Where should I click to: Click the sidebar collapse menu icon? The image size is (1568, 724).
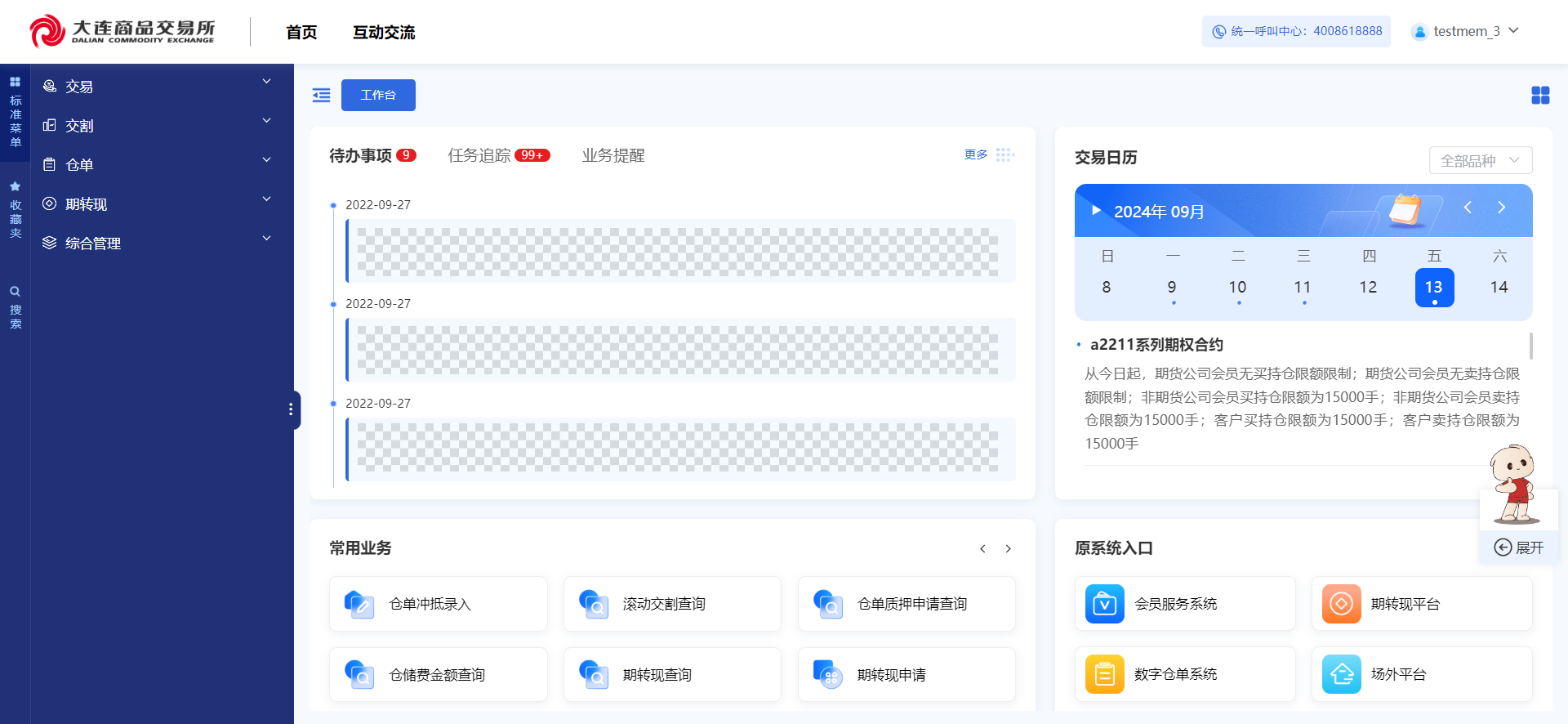click(x=322, y=96)
